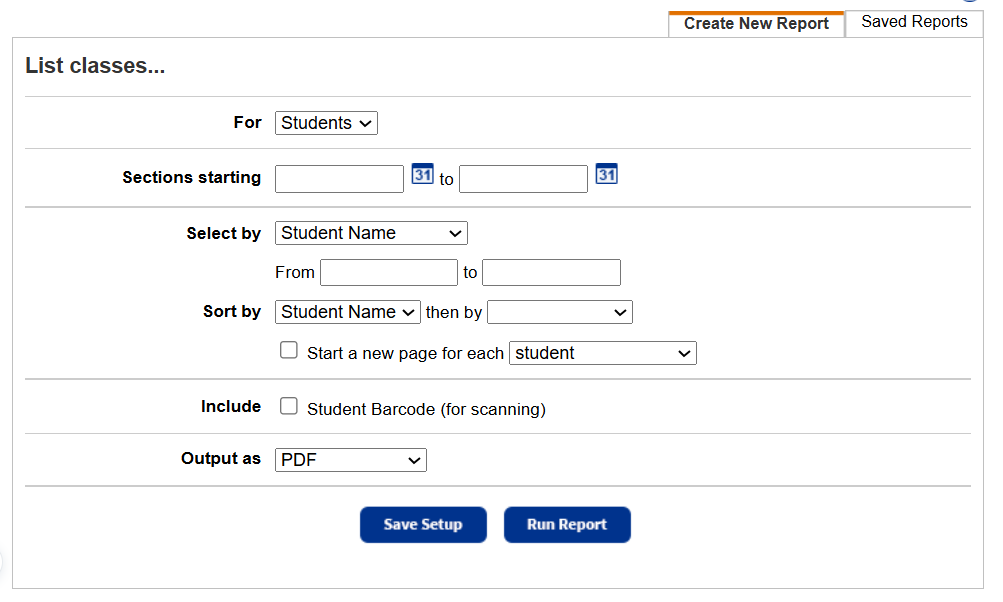This screenshot has height=602, width=1003.
Task: Open the Sort by dropdown
Action: point(347,311)
